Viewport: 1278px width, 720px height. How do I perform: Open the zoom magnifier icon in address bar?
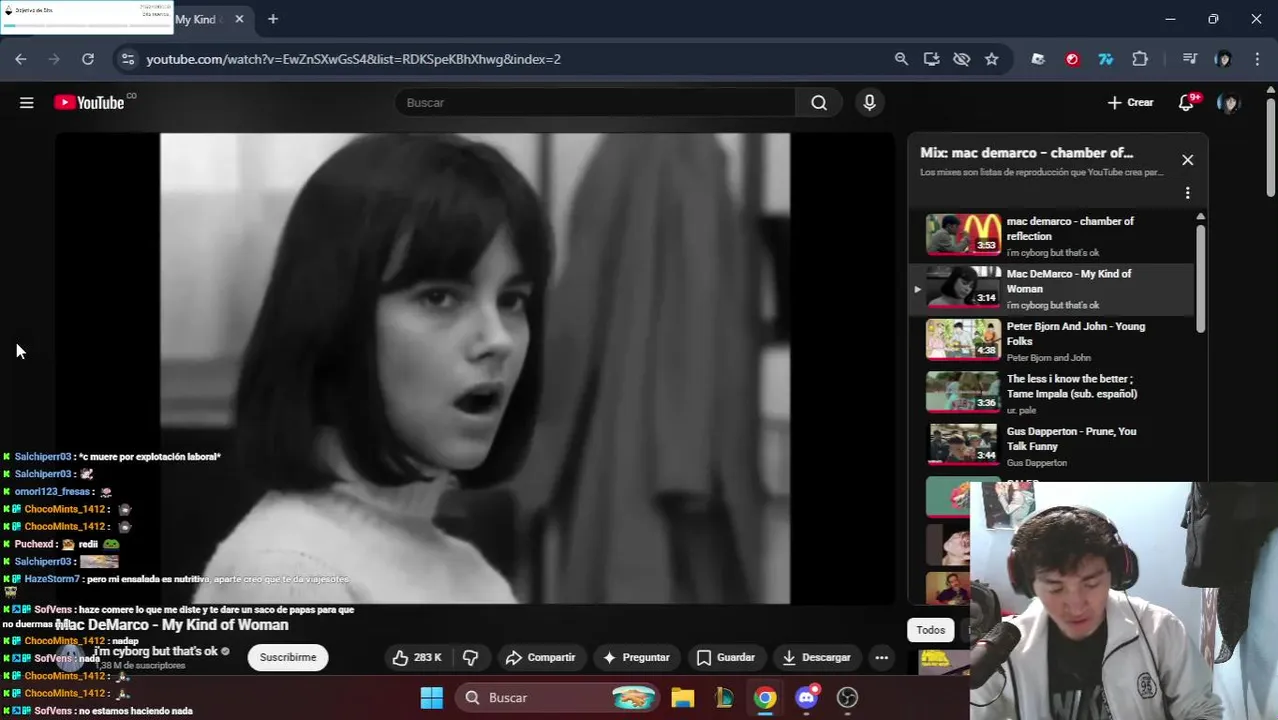coord(901,59)
